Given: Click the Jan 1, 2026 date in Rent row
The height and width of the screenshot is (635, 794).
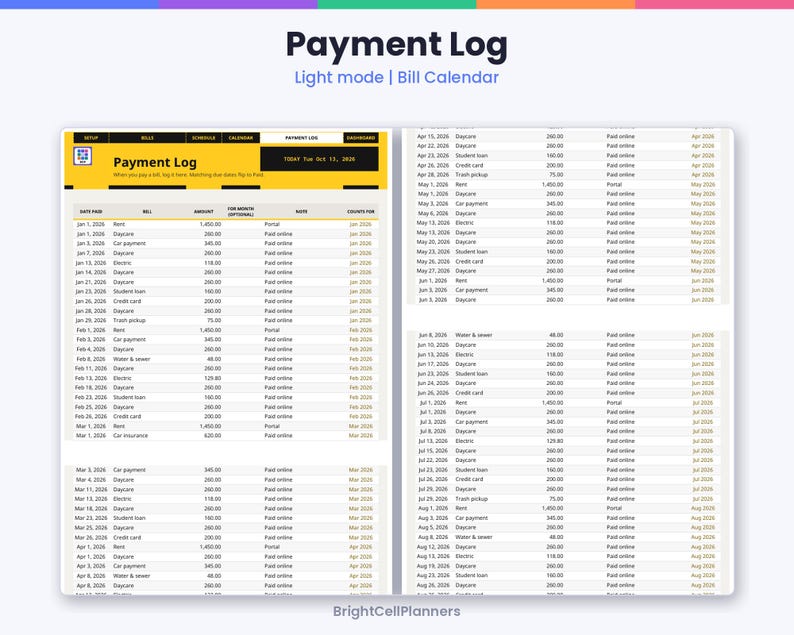Looking at the screenshot, I should (x=91, y=224).
